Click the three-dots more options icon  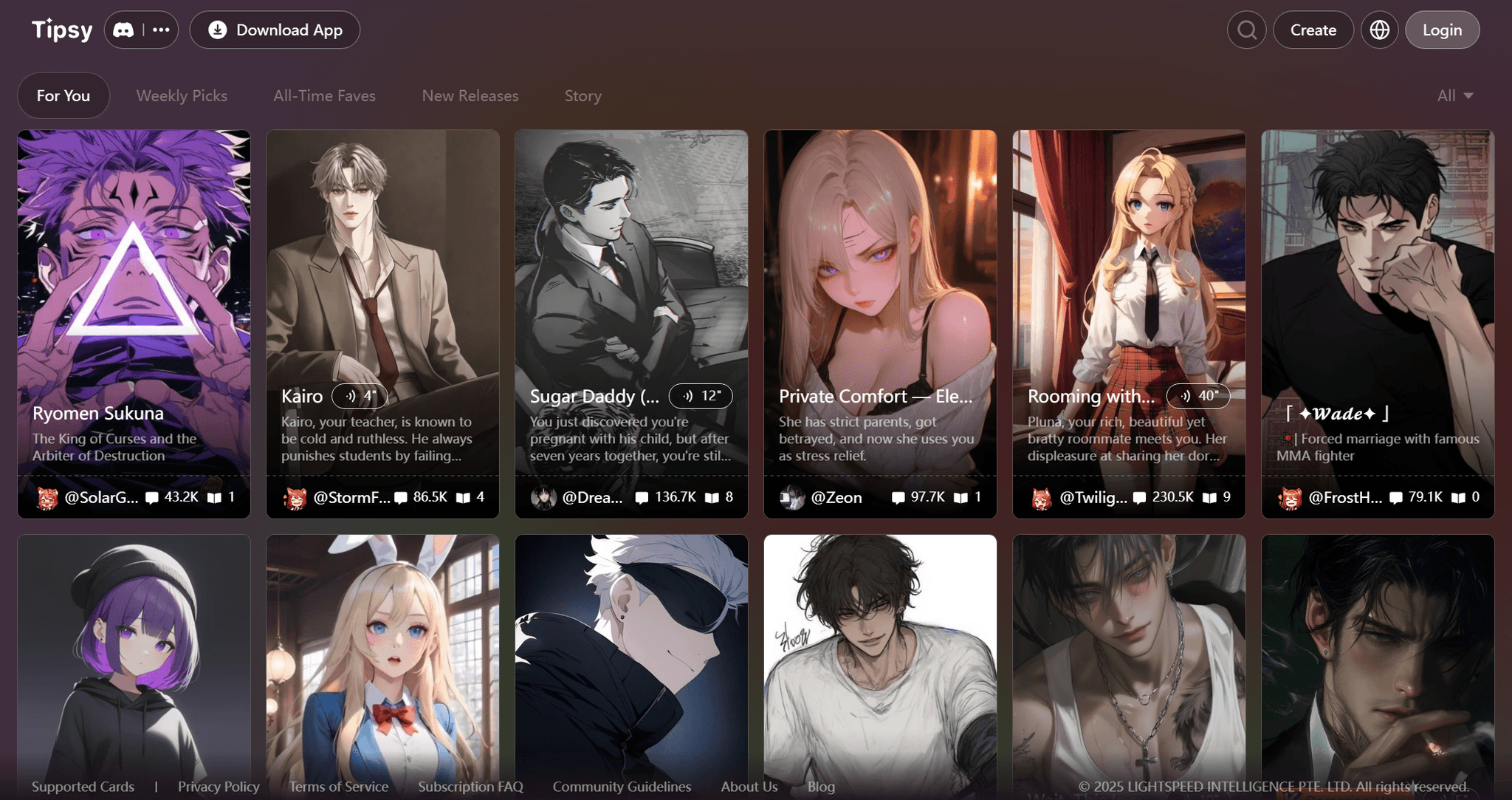pyautogui.click(x=161, y=30)
